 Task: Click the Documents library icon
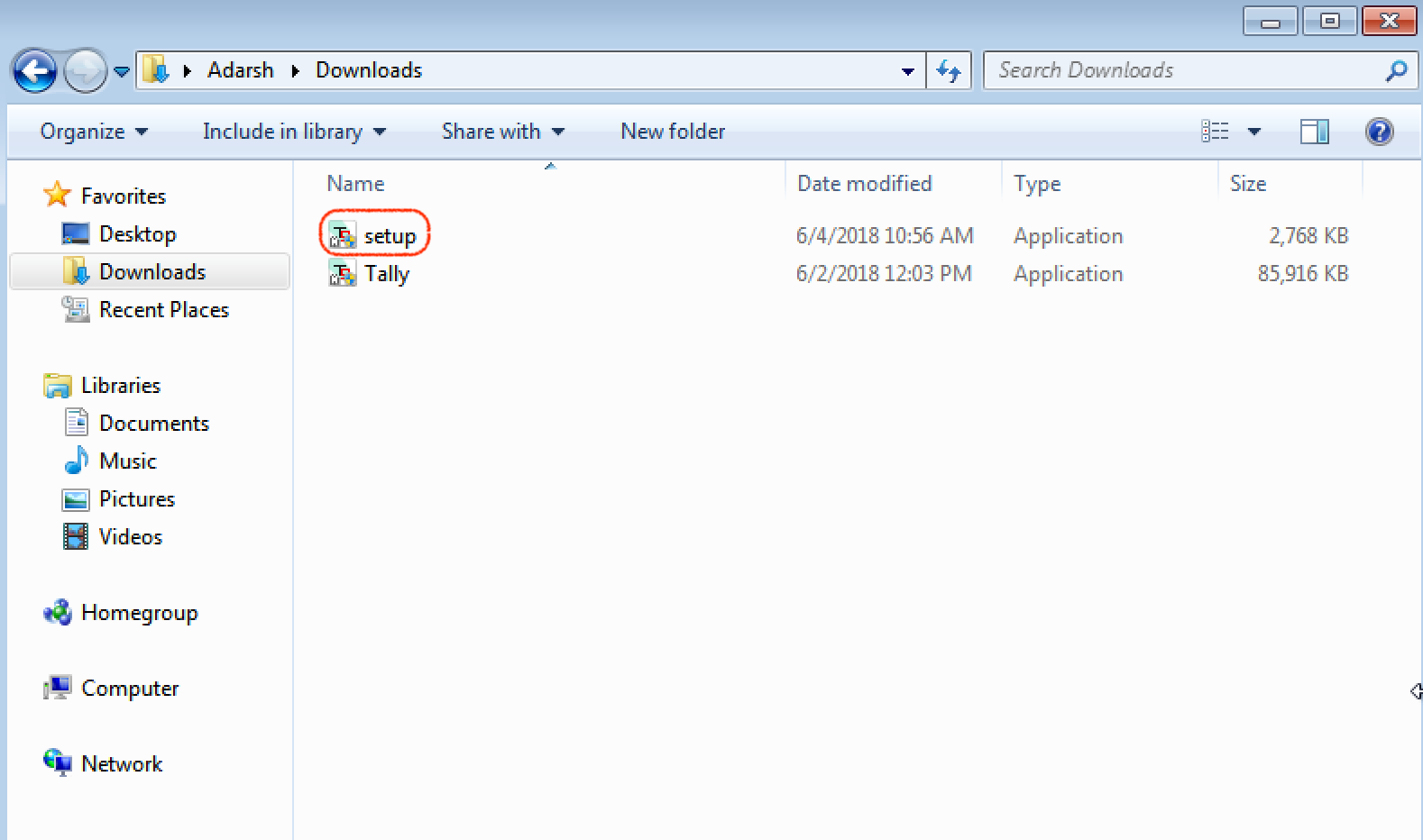(x=76, y=423)
